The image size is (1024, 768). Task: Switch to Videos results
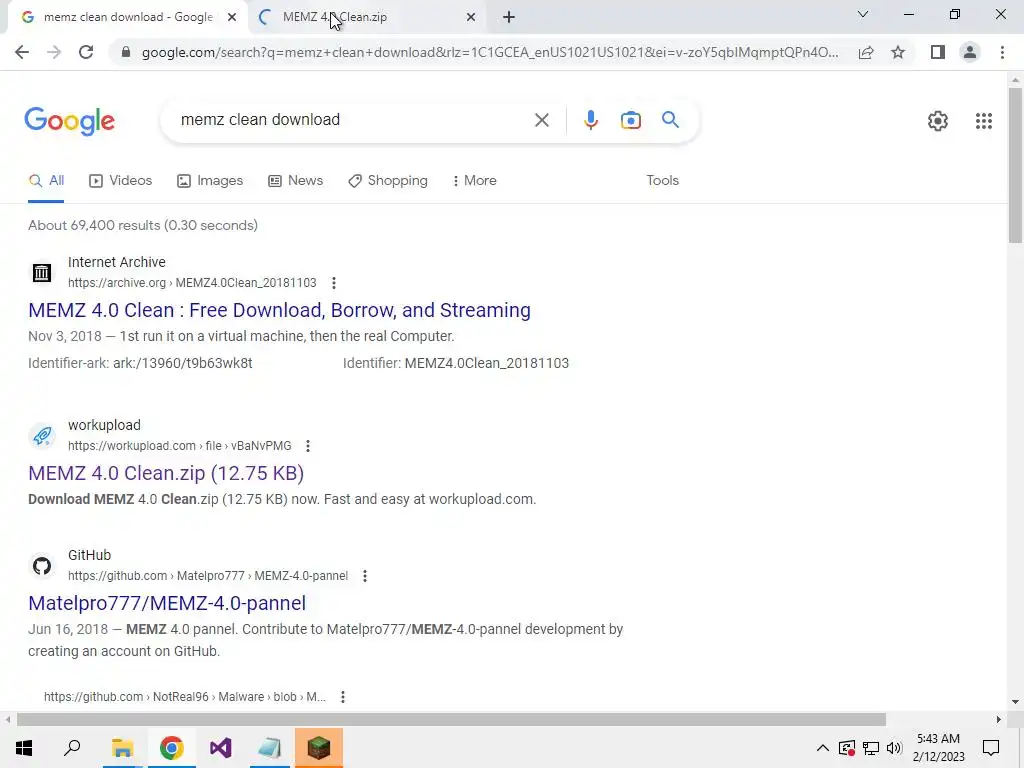point(121,181)
